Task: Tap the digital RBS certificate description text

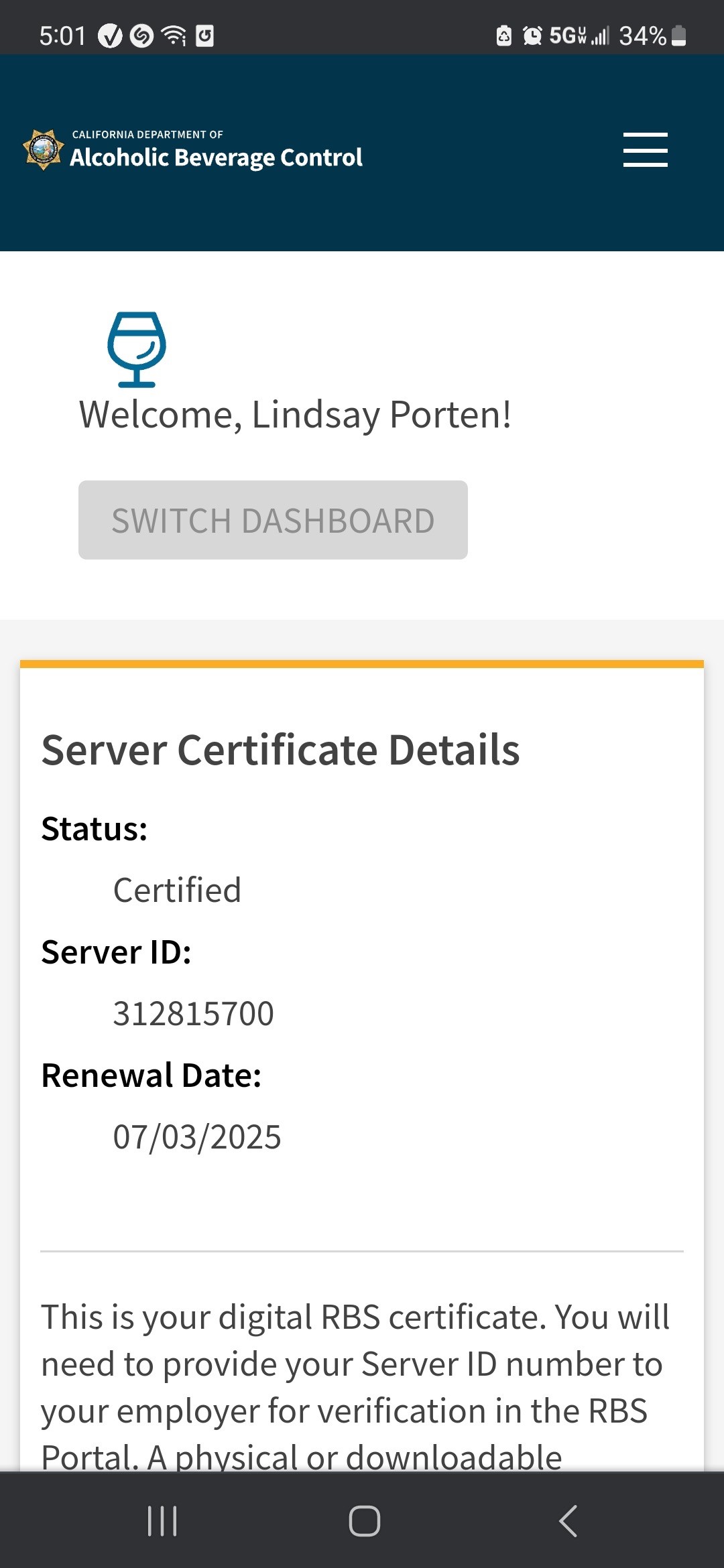Action: [355, 1386]
